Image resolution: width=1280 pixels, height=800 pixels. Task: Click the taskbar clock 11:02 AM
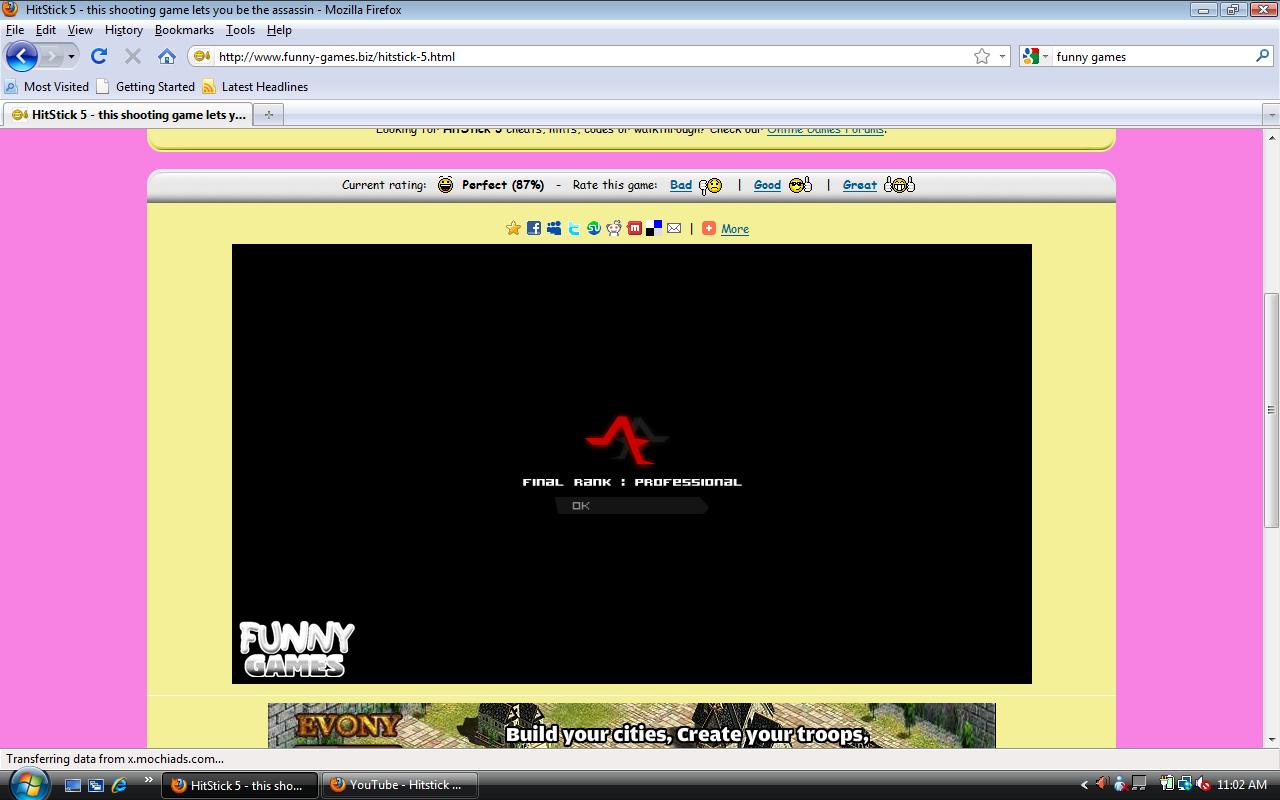(x=1242, y=785)
